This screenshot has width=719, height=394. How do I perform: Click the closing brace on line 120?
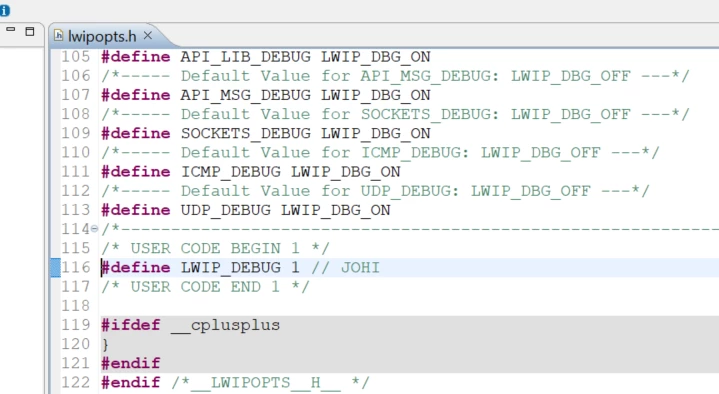coord(105,344)
